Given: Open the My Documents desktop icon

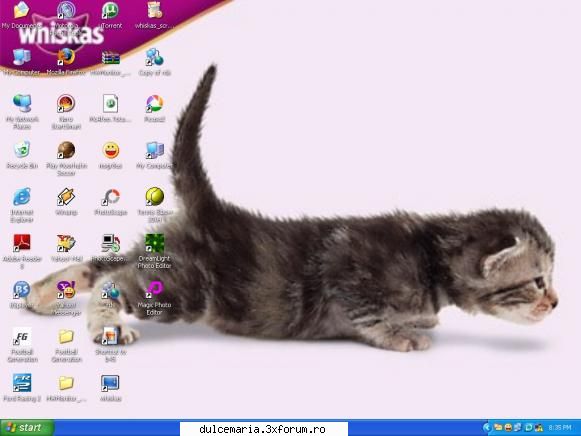Looking at the screenshot, I should tap(21, 10).
